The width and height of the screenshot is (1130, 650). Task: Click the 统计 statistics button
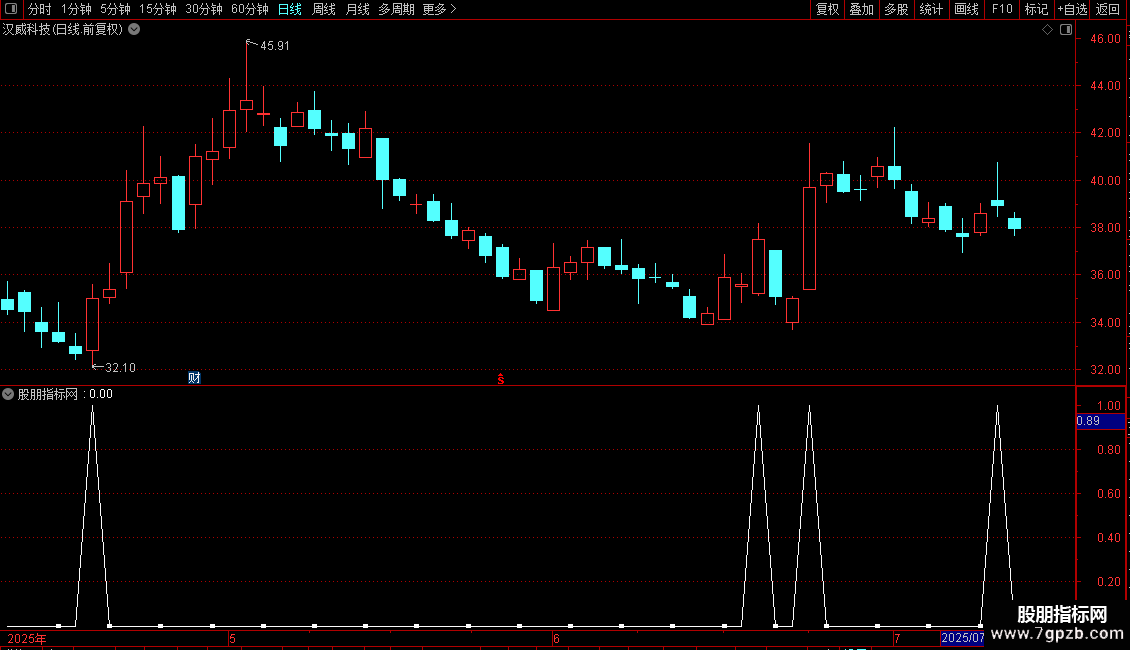[x=931, y=9]
